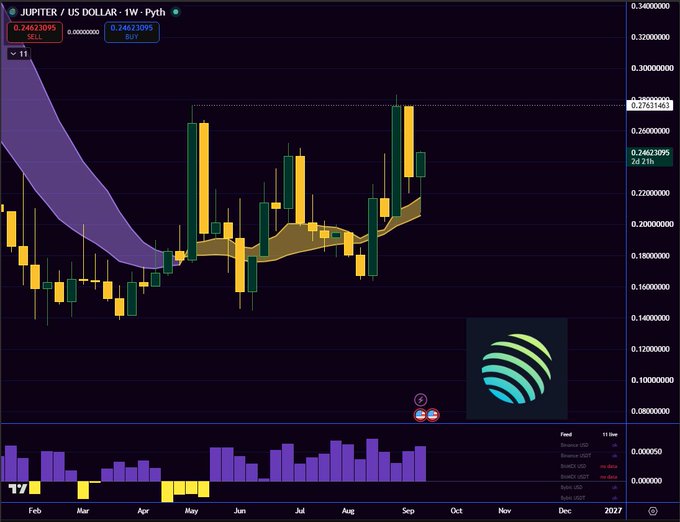Click the right US flag economic event icon
This screenshot has width=680, height=522.
point(432,415)
